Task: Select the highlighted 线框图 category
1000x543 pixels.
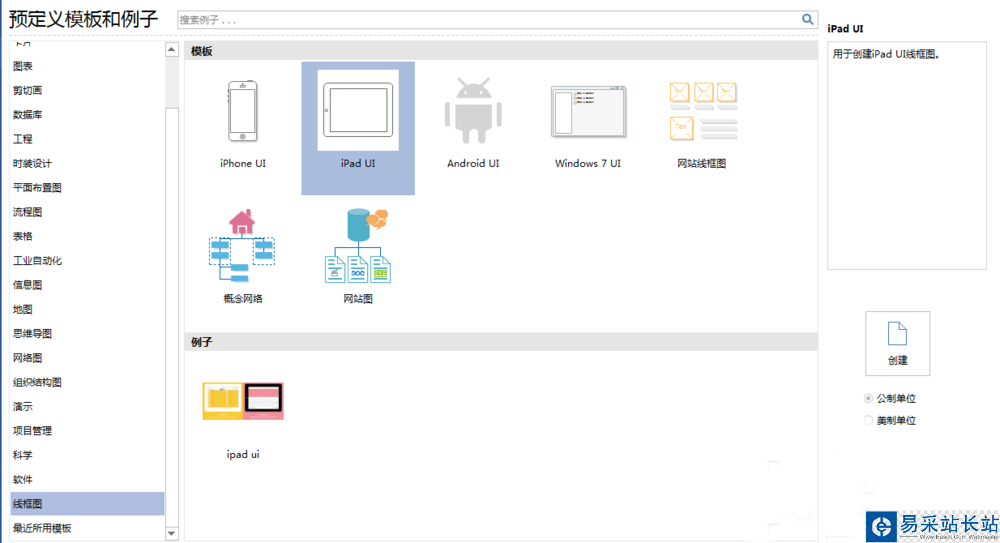Action: click(x=87, y=503)
